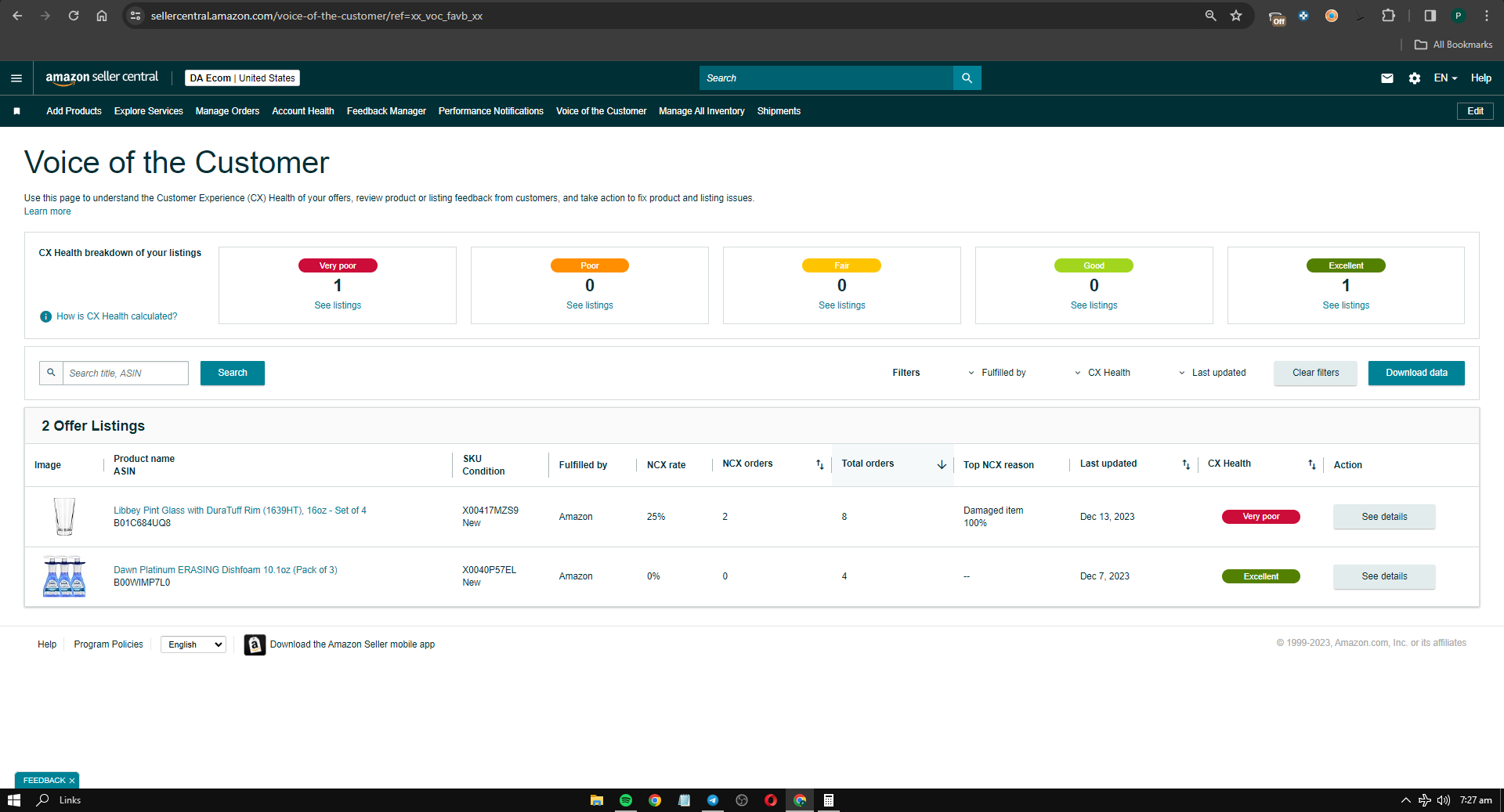Sort the table by Last updated

pos(1186,464)
